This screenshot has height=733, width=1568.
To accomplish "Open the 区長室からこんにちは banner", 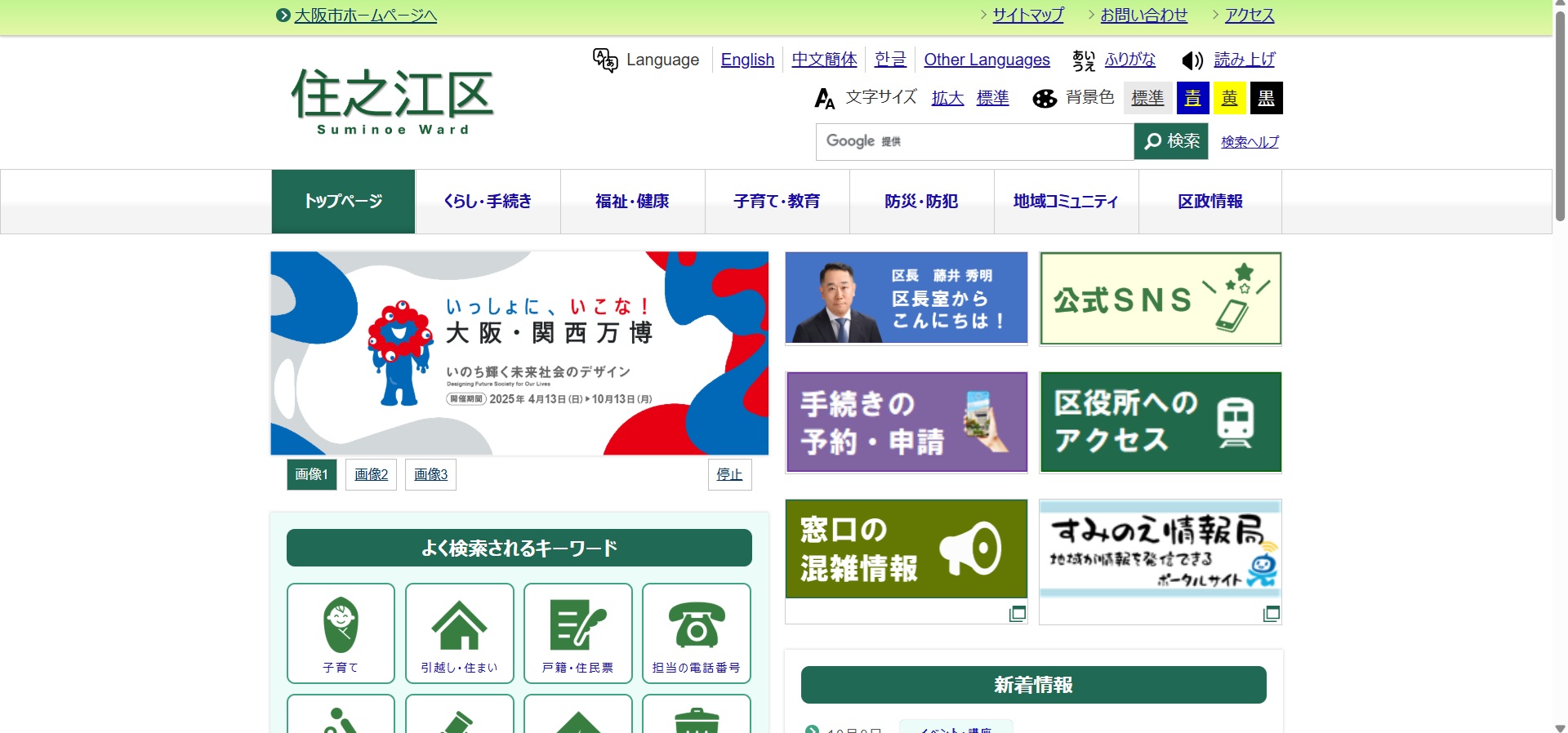I will 906,298.
